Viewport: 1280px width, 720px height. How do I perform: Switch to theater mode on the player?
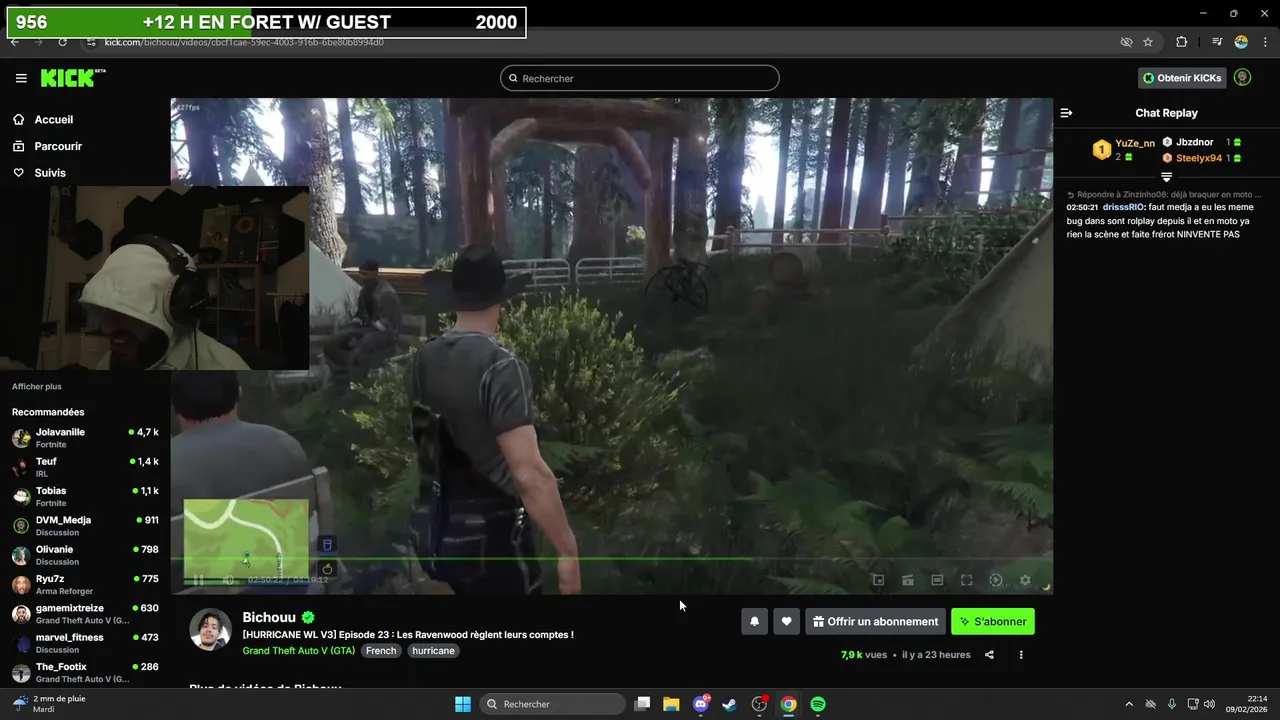(x=937, y=580)
